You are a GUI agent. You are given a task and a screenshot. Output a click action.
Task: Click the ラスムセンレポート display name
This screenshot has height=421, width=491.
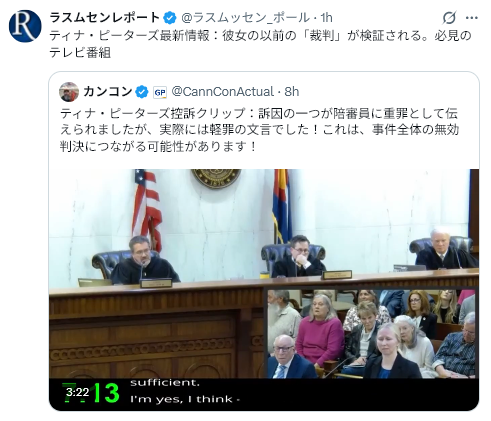105,18
